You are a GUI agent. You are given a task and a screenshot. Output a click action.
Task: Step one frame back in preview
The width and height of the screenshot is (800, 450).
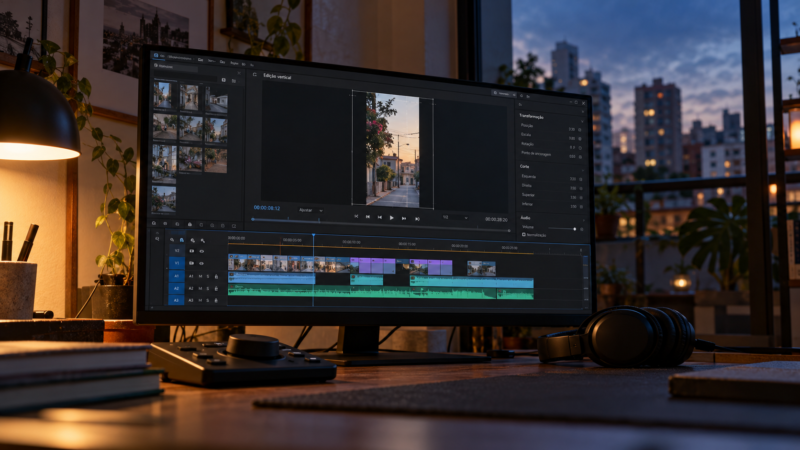(x=379, y=217)
